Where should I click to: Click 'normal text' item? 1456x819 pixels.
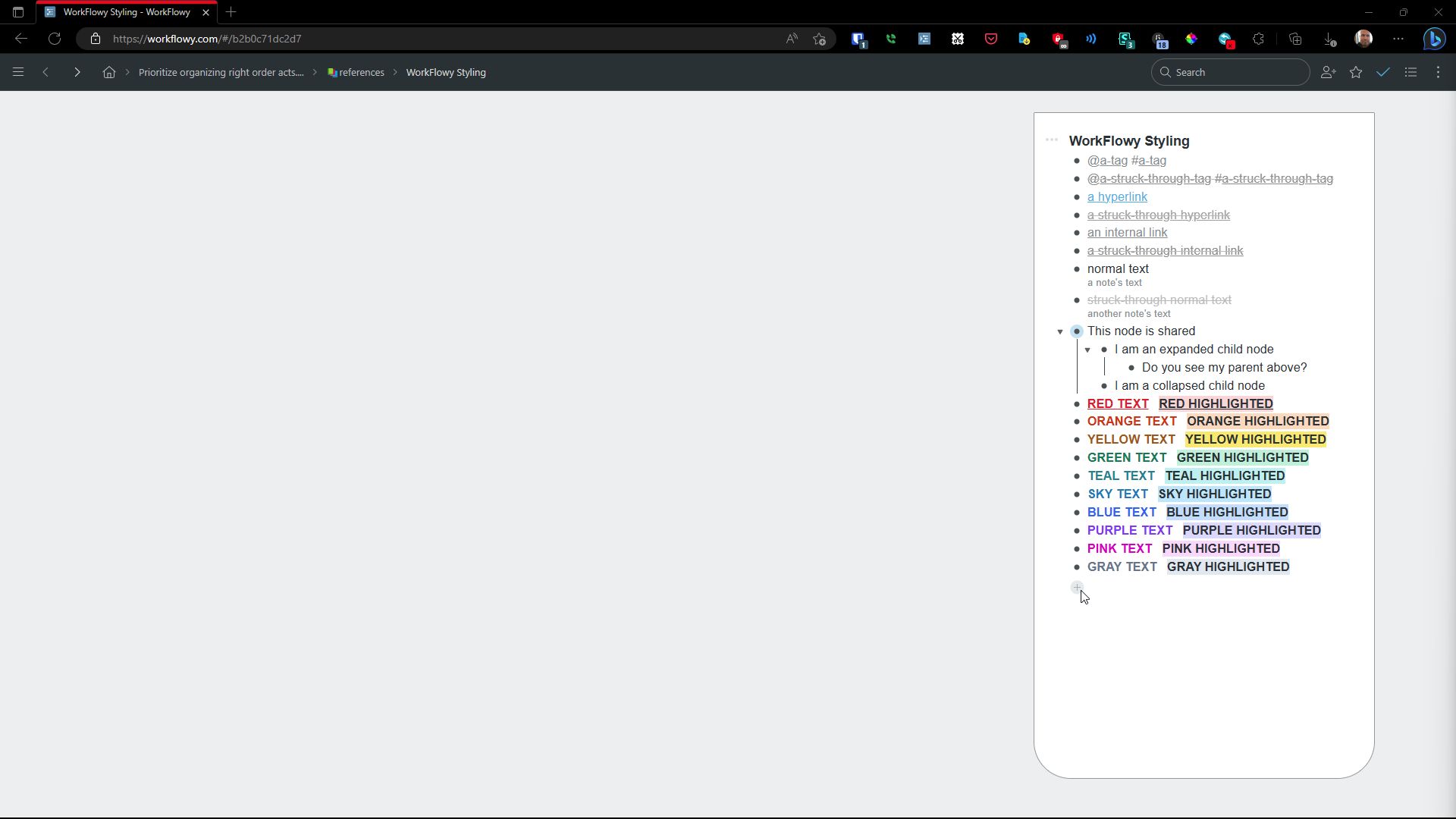click(1118, 269)
